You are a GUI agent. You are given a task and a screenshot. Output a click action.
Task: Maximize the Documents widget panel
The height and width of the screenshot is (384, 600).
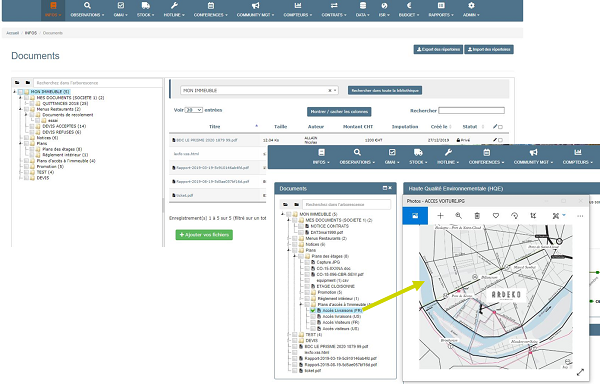[385, 188]
